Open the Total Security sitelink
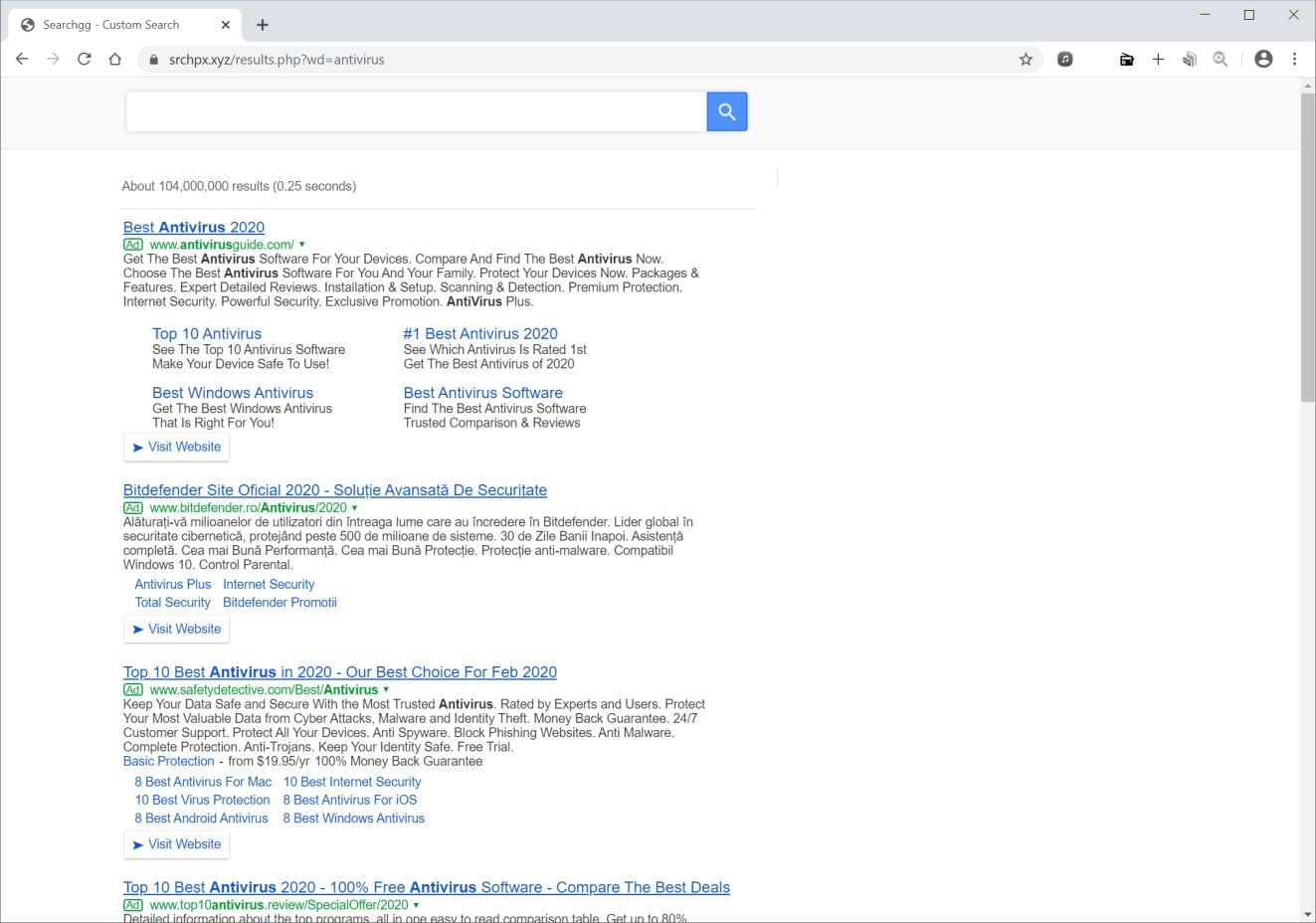This screenshot has height=923, width=1316. click(173, 603)
